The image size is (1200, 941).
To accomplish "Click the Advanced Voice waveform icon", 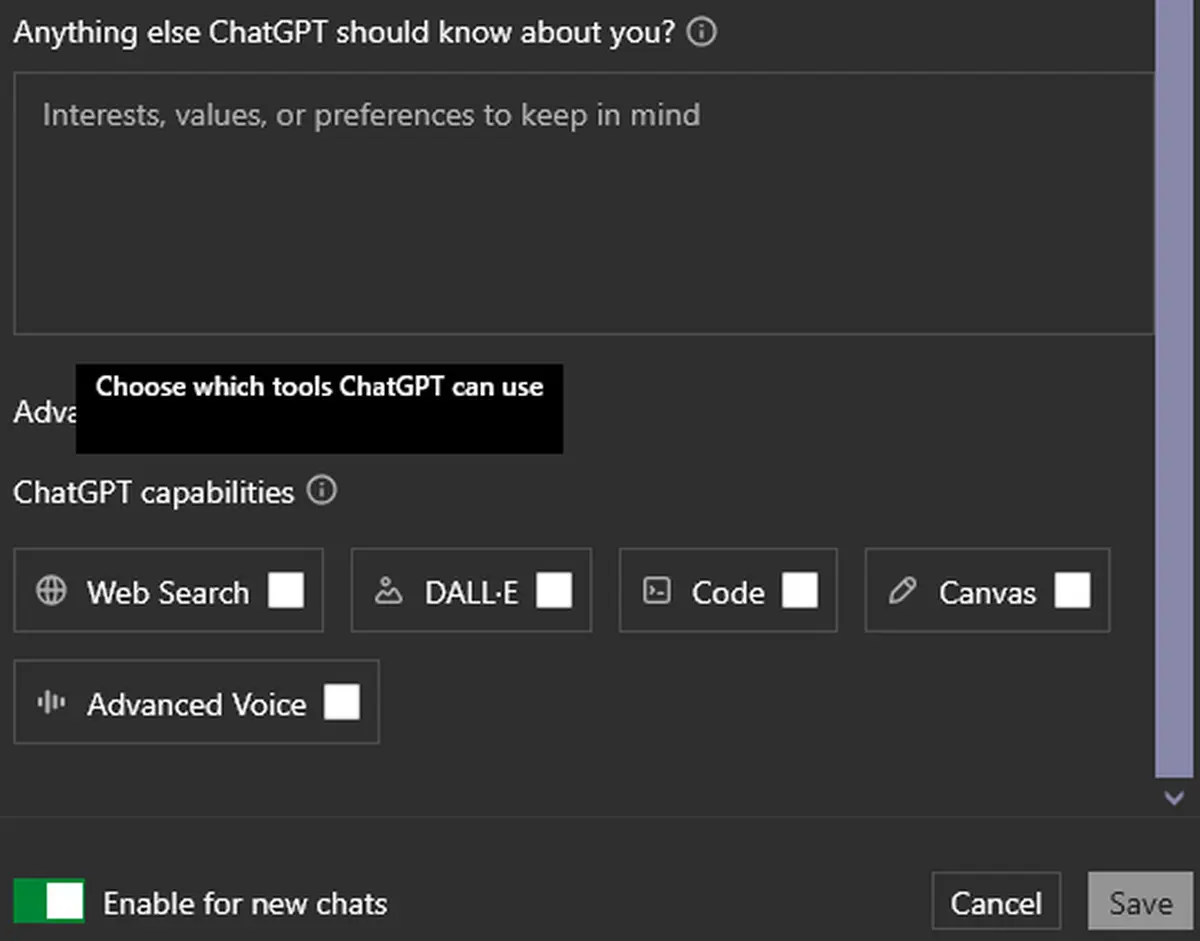I will pos(48,703).
